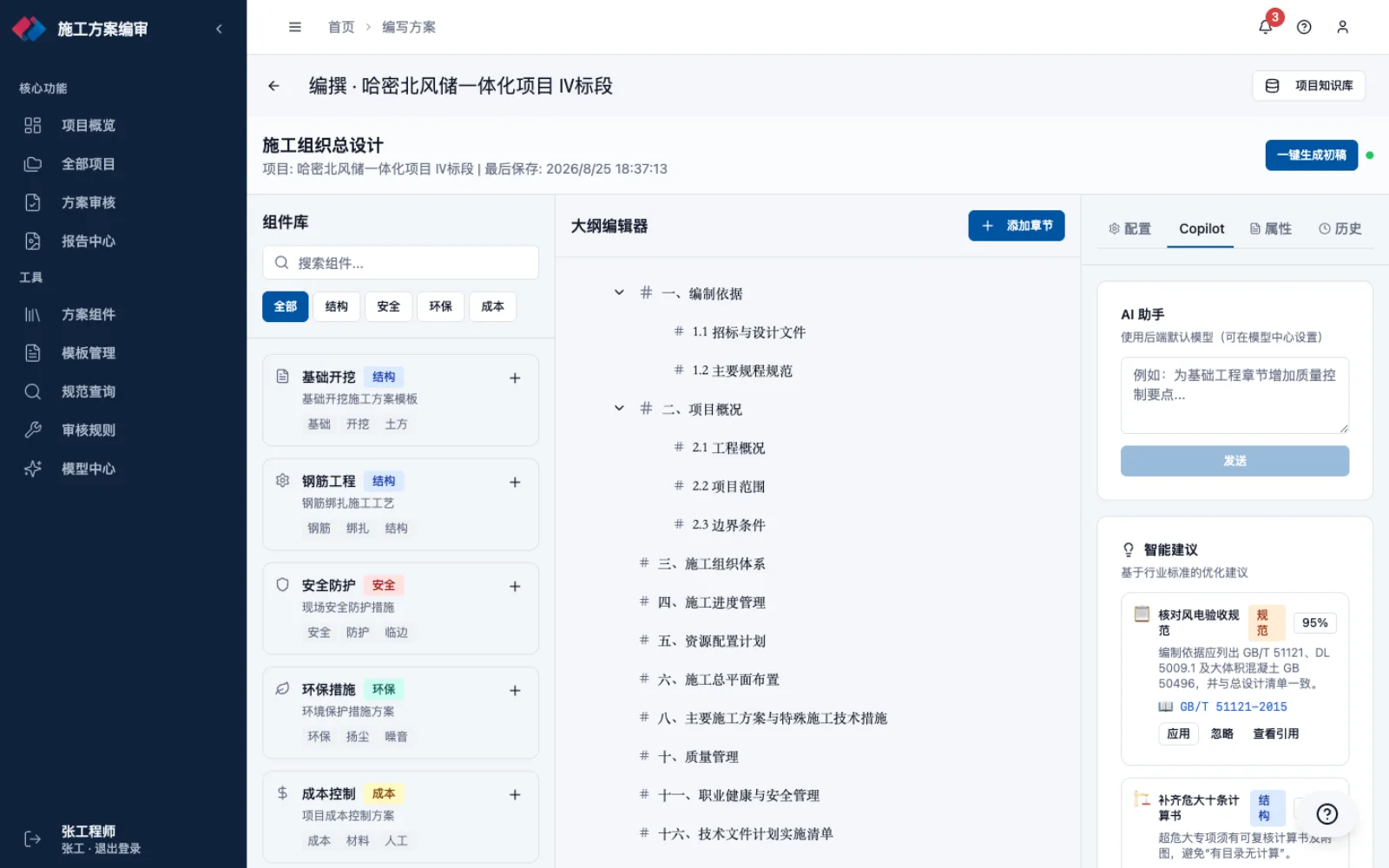Screen dimensions: 1389x868
Task: Switch to the 属性 tab
Action: tap(1271, 228)
